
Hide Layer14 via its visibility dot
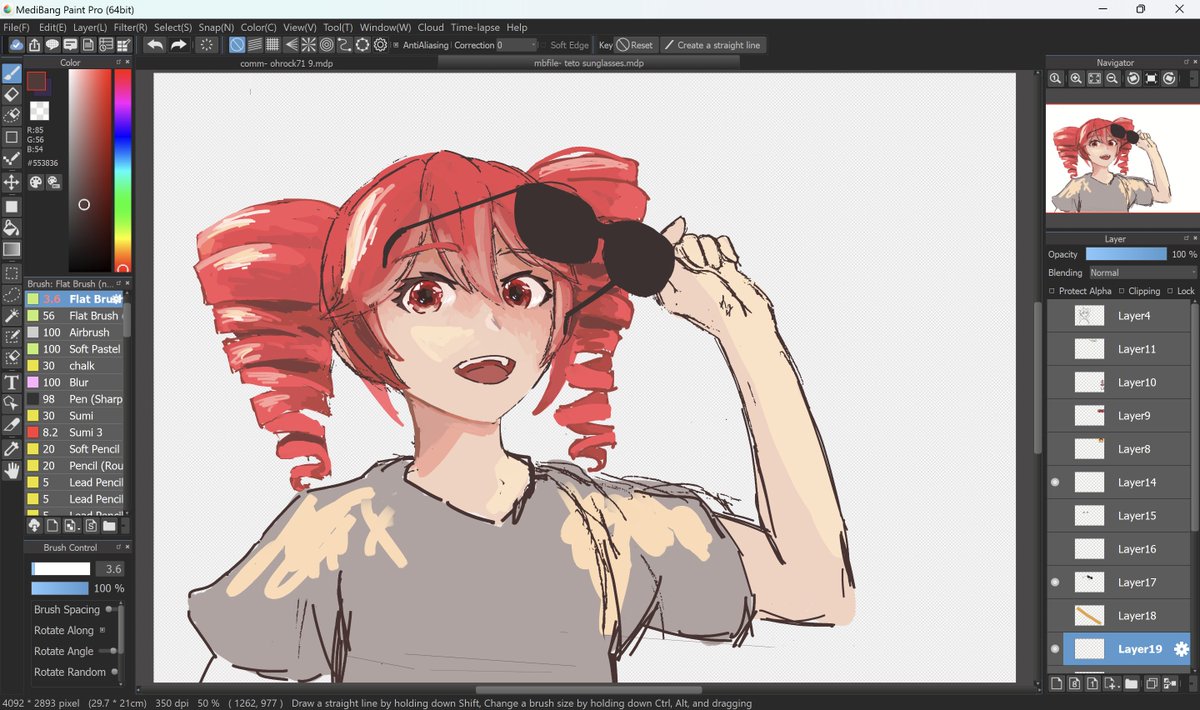pos(1054,482)
